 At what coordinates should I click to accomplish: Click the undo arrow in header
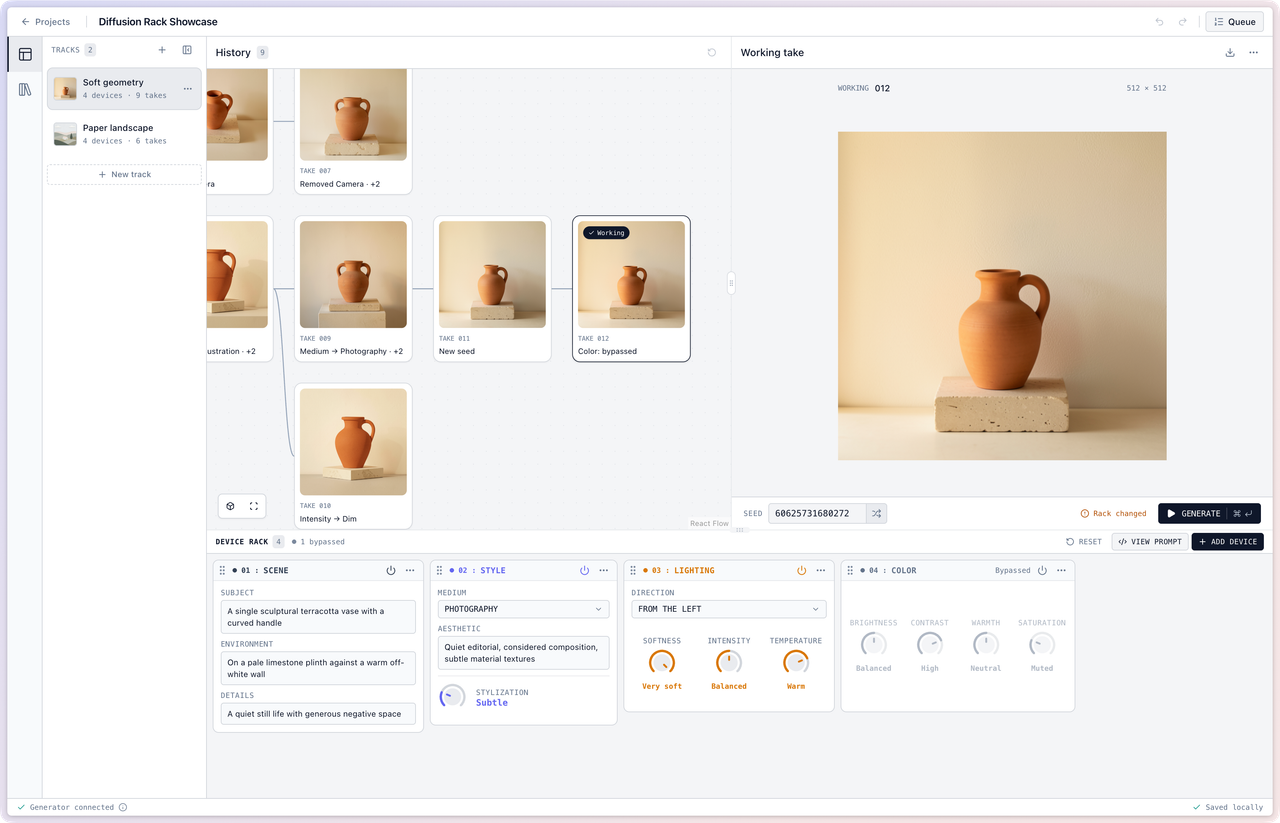pos(1160,22)
